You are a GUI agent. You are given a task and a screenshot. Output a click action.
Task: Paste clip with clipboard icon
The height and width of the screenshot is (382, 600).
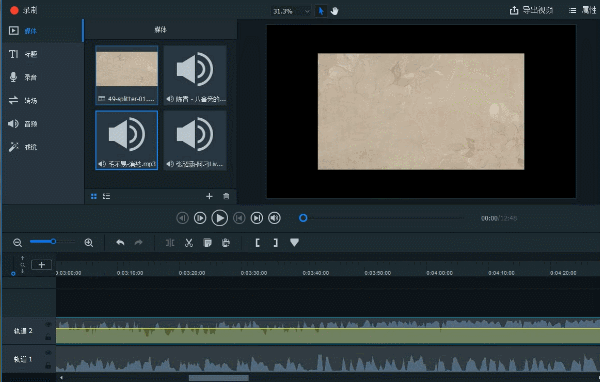click(x=226, y=243)
